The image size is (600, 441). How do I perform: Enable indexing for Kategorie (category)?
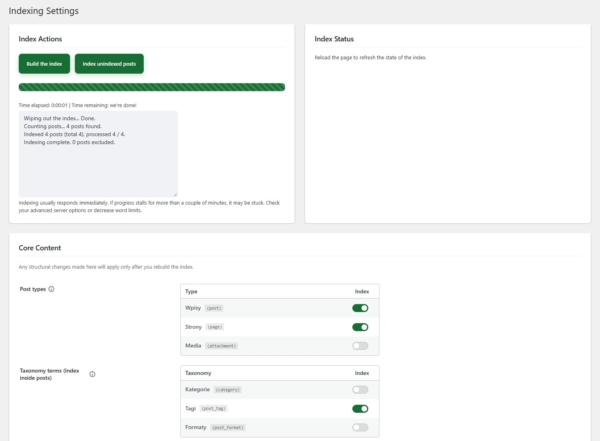pyautogui.click(x=360, y=390)
